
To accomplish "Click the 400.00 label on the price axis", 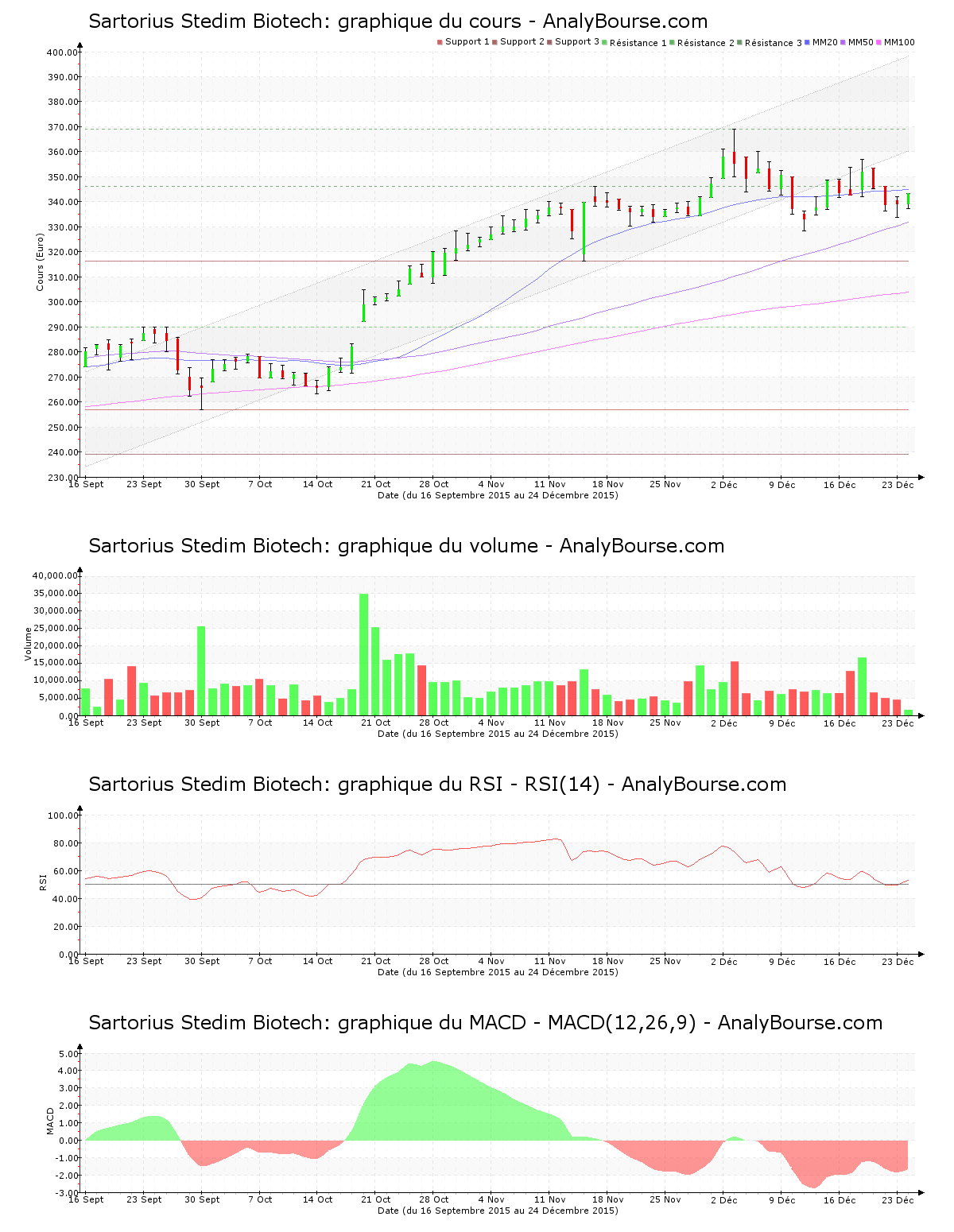I will click(x=62, y=52).
